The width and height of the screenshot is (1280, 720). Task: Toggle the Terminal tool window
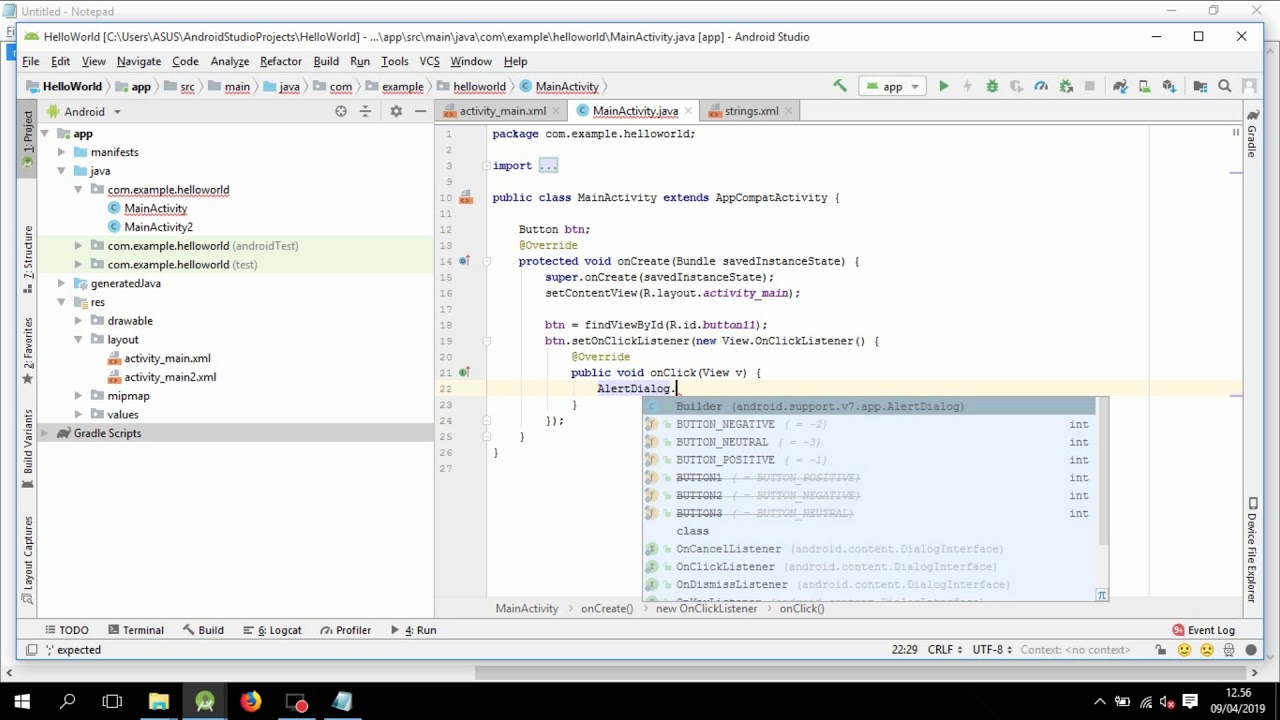coord(135,630)
